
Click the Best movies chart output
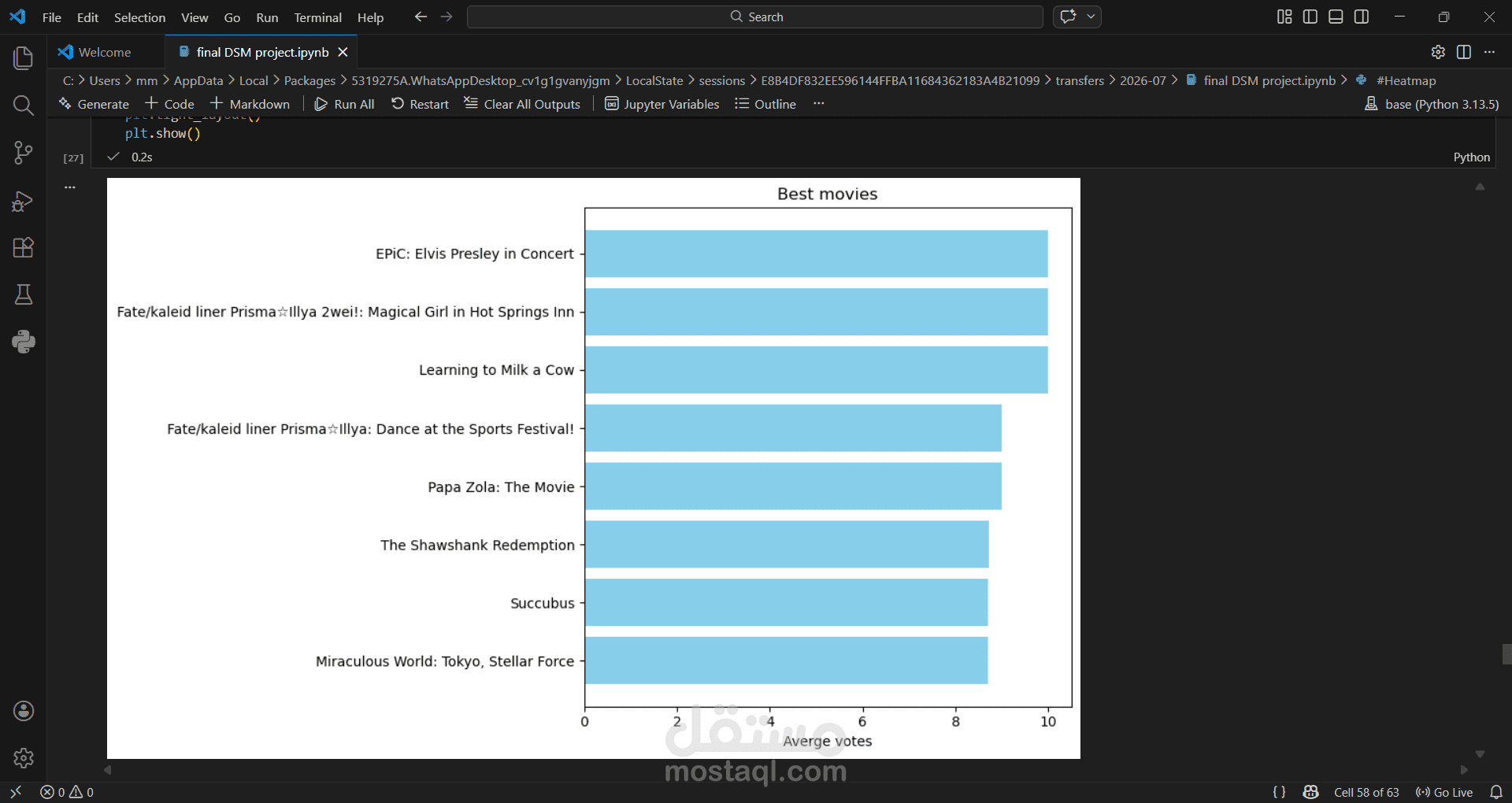594,468
